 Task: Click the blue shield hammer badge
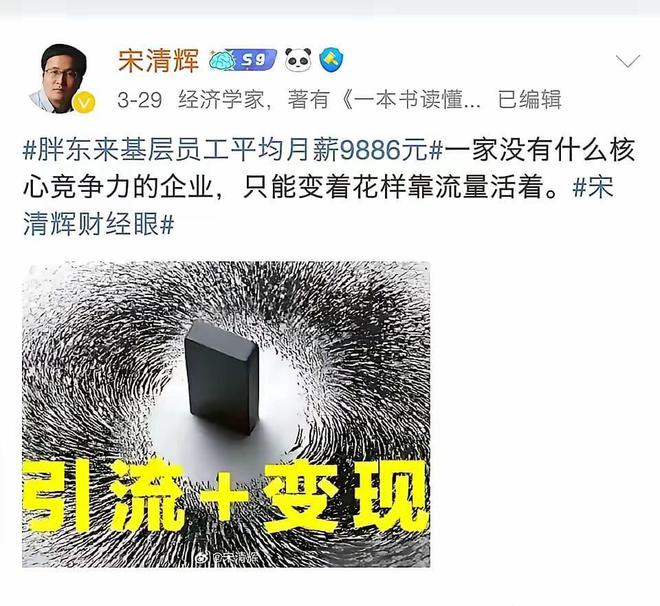[331, 60]
